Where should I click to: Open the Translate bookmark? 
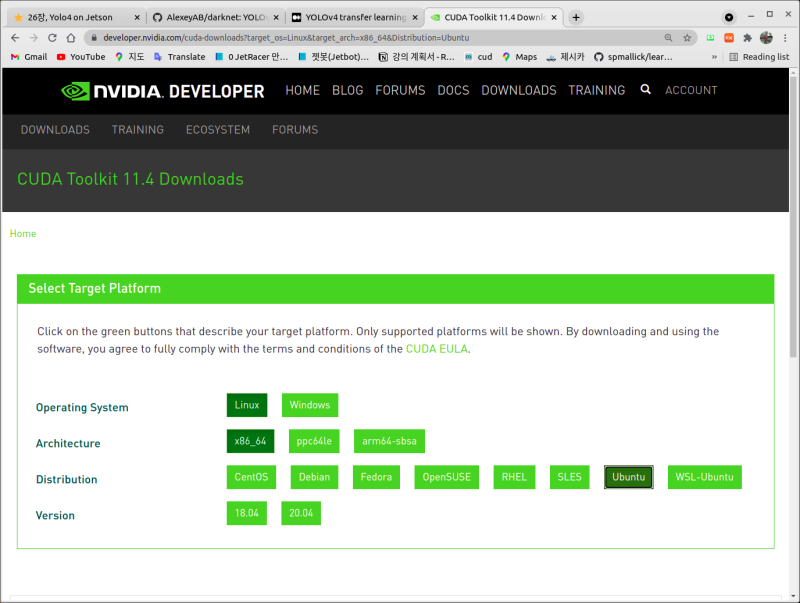(180, 57)
